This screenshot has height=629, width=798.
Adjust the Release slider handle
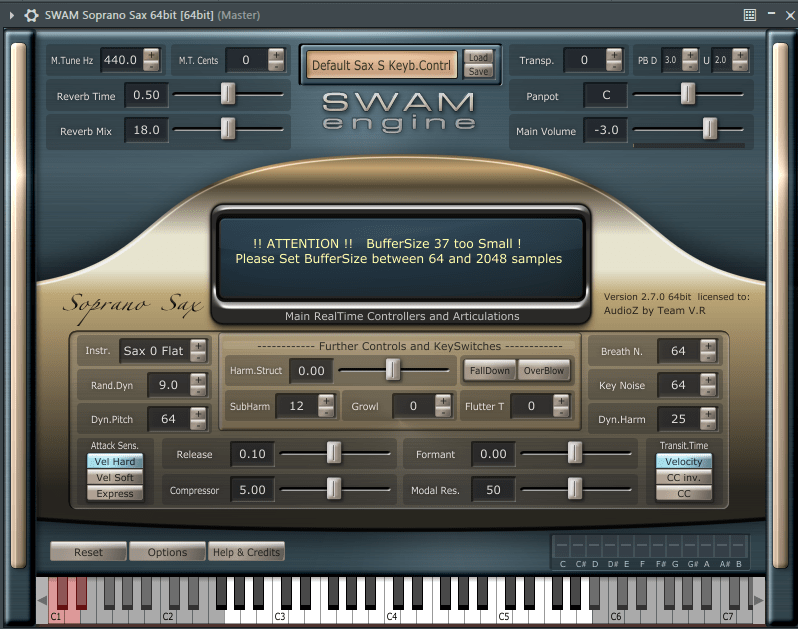334,453
